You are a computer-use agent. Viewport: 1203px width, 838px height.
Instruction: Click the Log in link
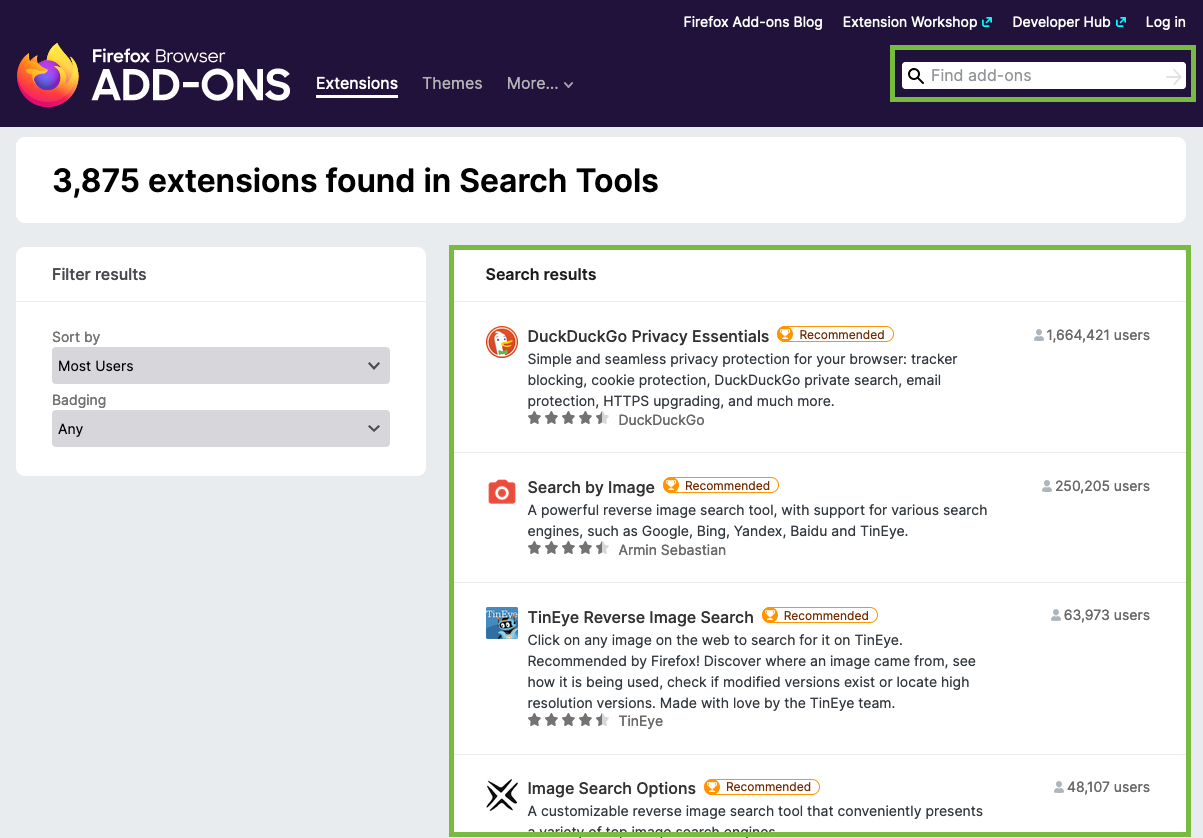point(1165,22)
